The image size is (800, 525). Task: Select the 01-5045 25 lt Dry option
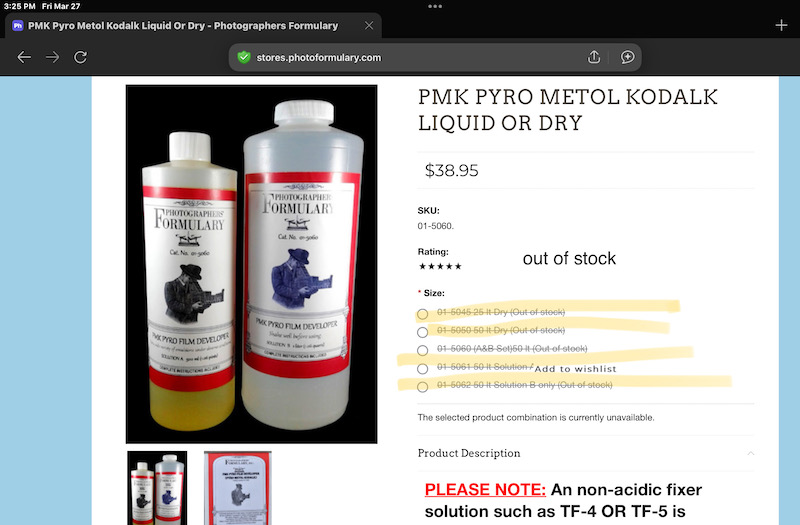pyautogui.click(x=422, y=314)
